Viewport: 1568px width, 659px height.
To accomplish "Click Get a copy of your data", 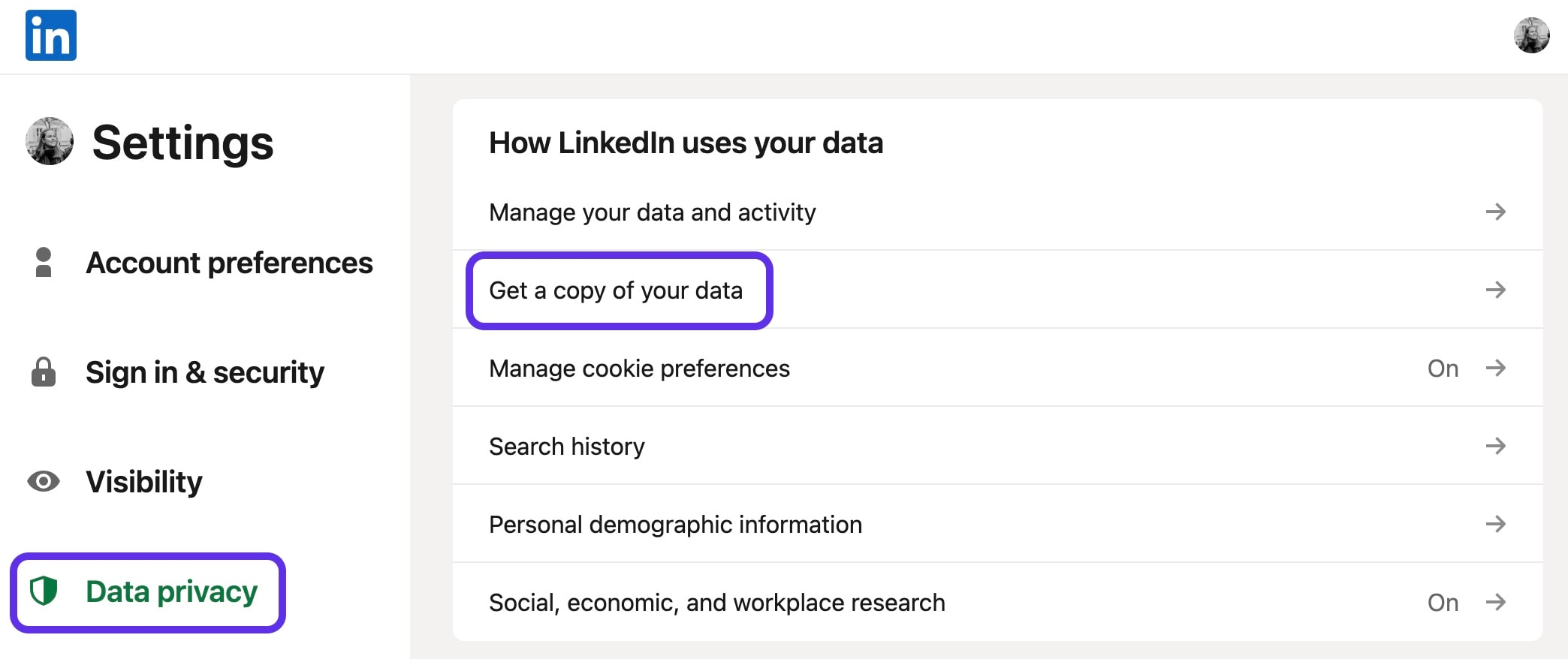I will click(616, 290).
